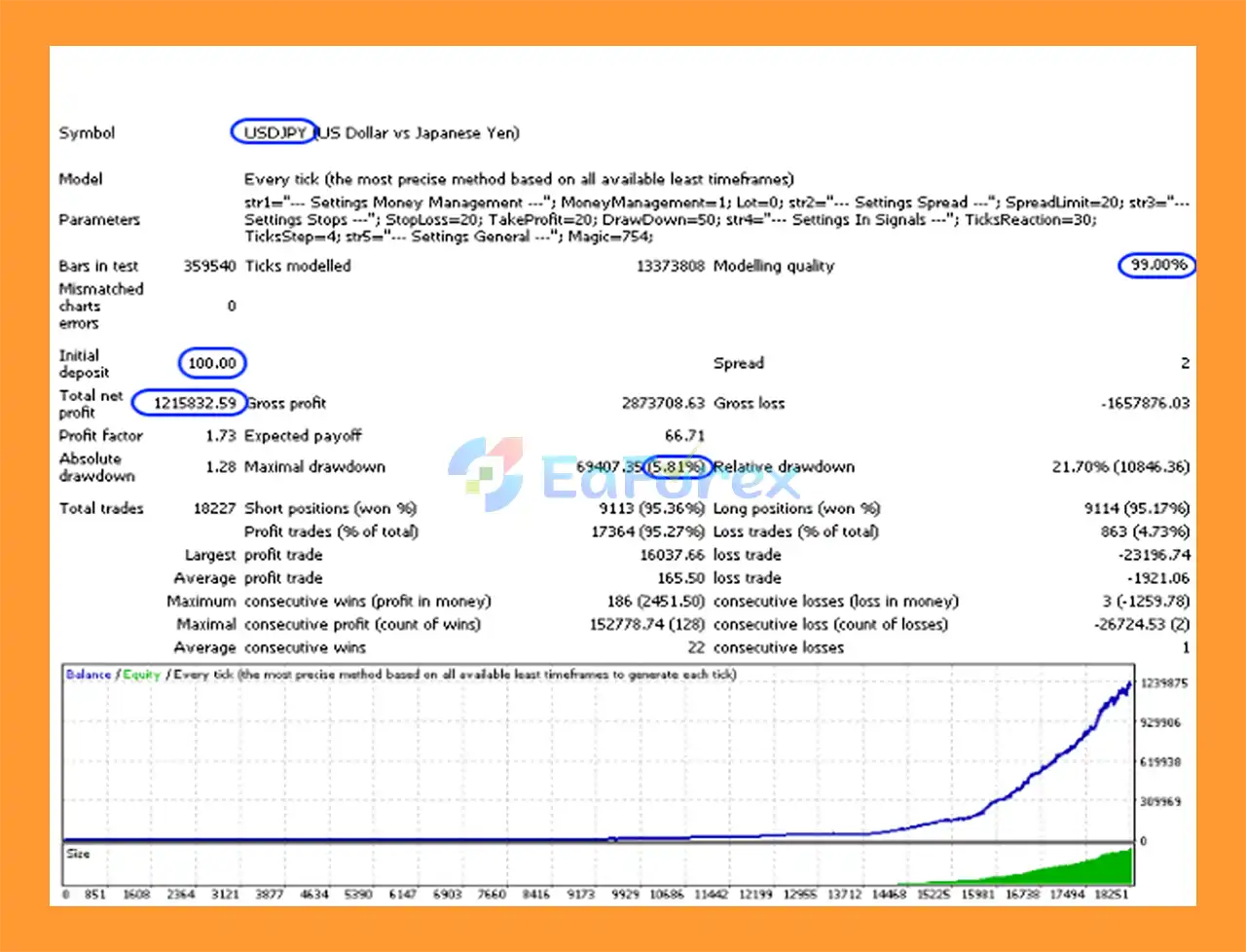
Task: Select the gross profit value 2873708.63
Action: (x=663, y=403)
